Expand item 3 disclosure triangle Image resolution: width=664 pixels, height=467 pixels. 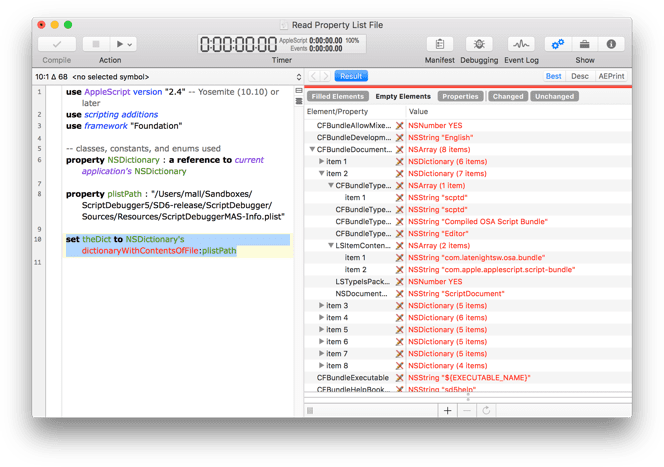(321, 305)
